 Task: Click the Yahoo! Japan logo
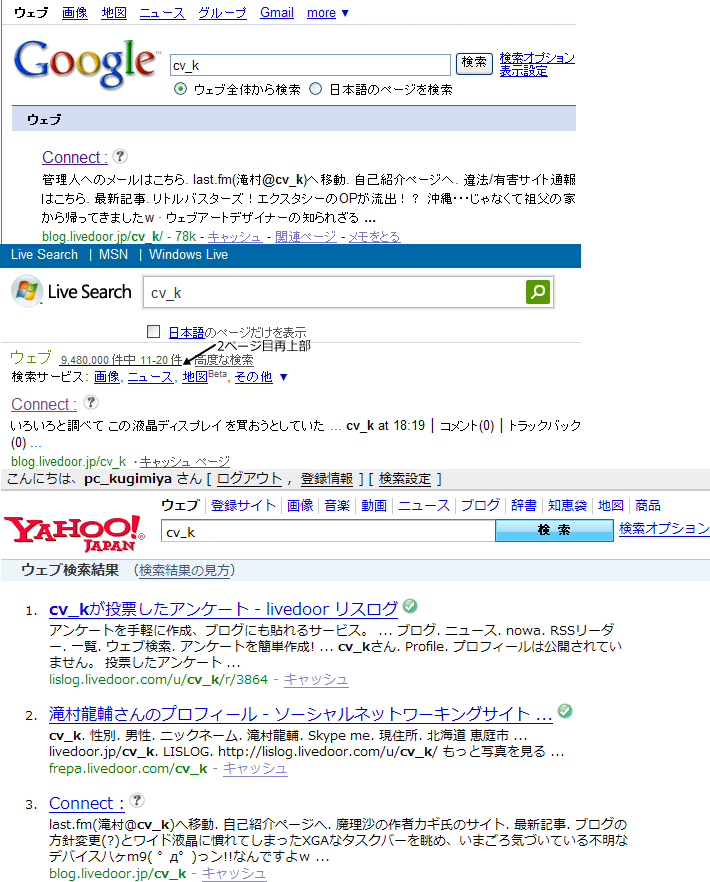coord(74,532)
